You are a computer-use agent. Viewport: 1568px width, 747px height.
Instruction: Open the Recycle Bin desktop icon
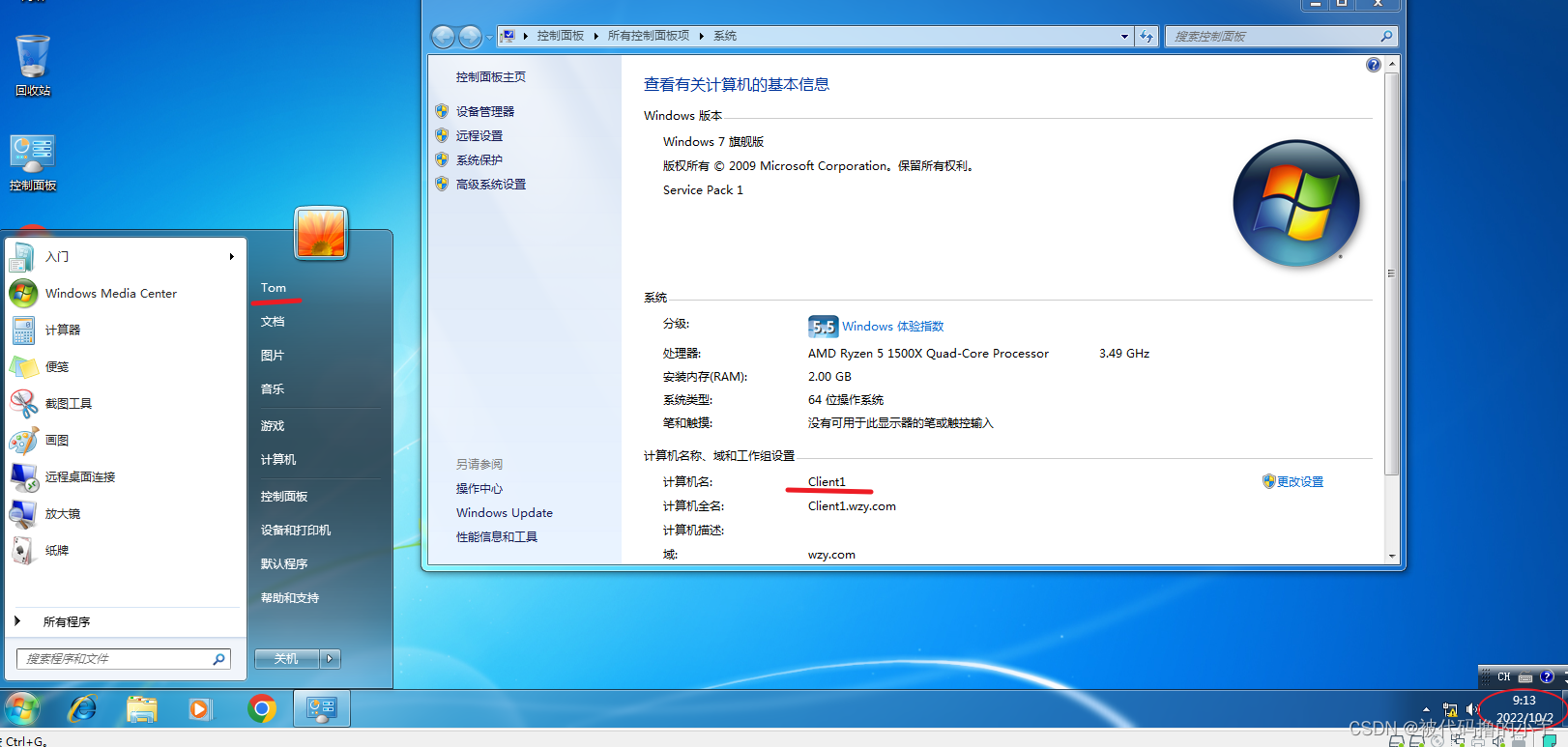33,66
